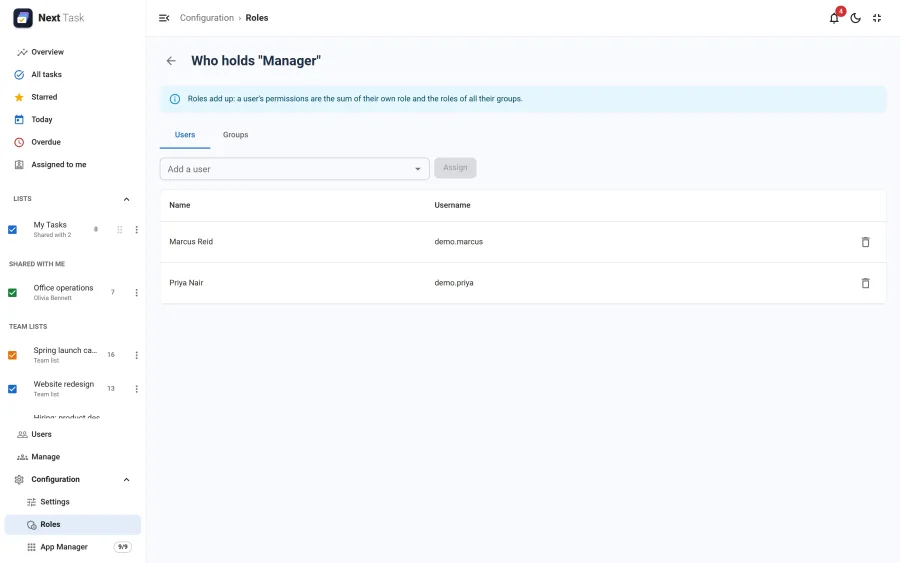Delete Priya Nair from Manager role
The image size is (900, 563).
click(866, 283)
